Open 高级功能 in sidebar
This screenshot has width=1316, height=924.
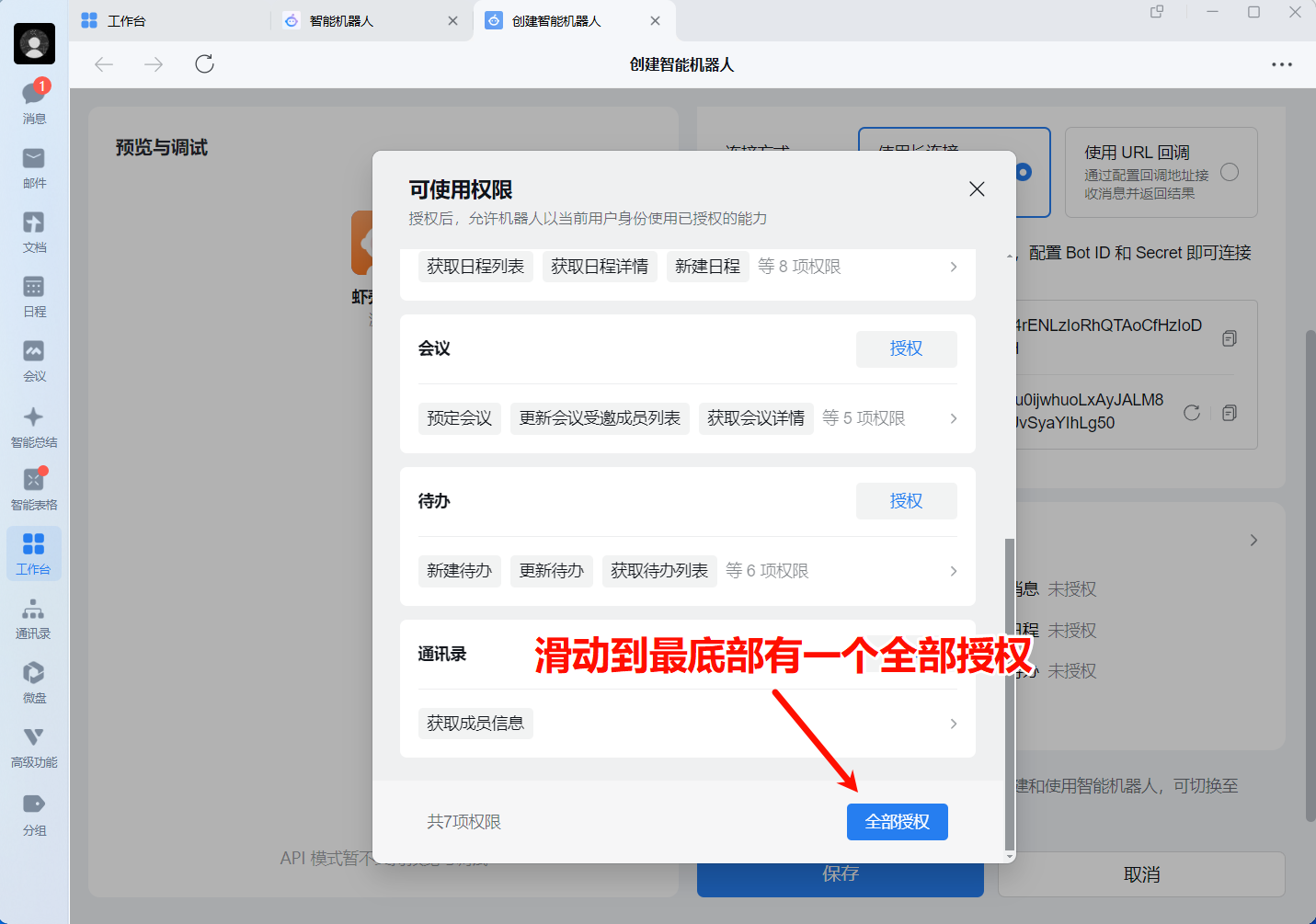[34, 747]
